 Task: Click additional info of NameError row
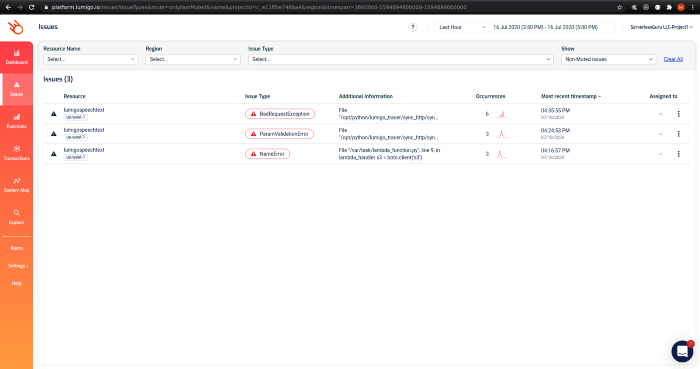click(389, 154)
